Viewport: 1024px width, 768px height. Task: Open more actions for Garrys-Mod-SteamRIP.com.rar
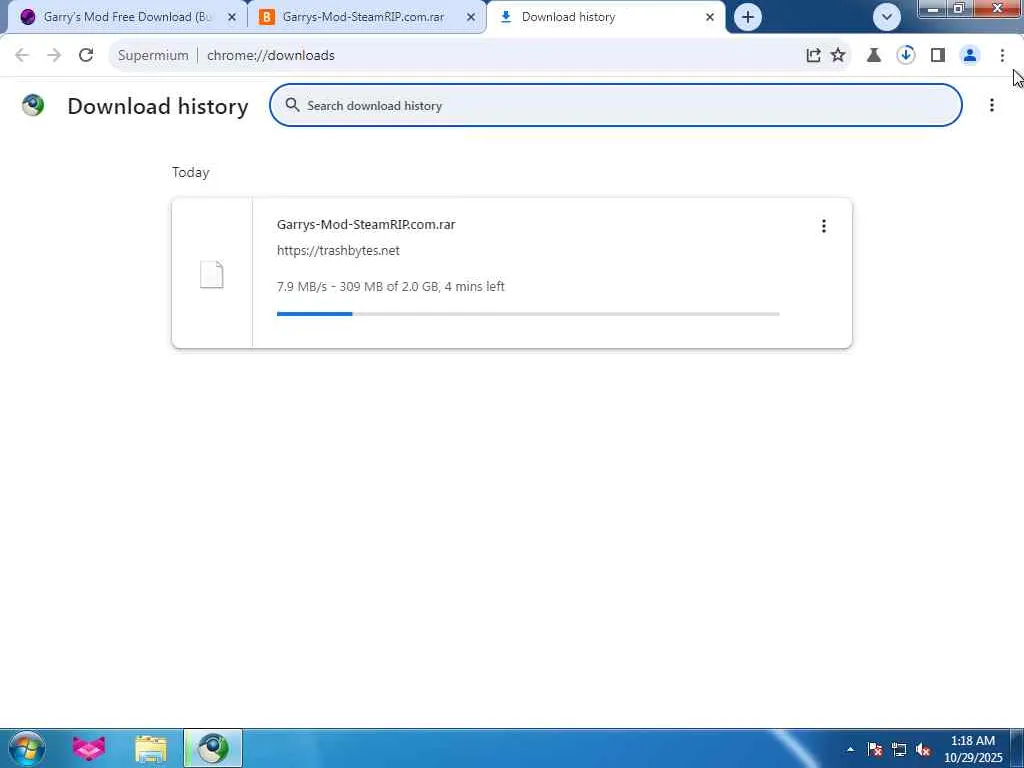(x=824, y=226)
